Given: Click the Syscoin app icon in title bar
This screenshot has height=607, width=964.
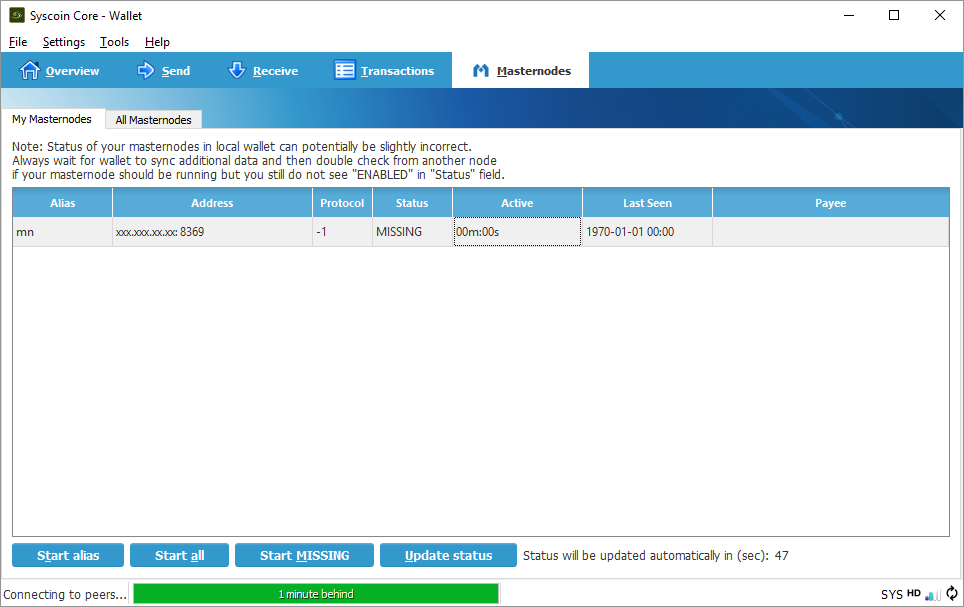Looking at the screenshot, I should [x=17, y=15].
